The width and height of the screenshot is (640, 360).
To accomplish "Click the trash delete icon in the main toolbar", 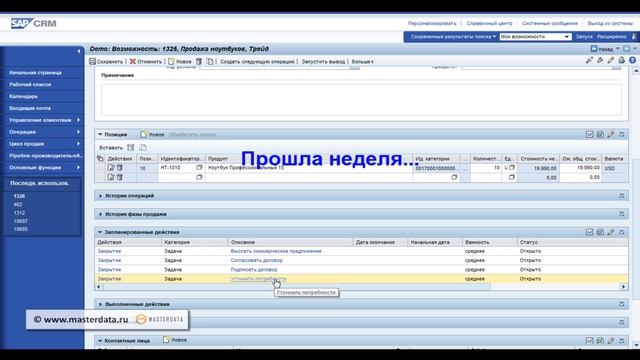I will [199, 62].
